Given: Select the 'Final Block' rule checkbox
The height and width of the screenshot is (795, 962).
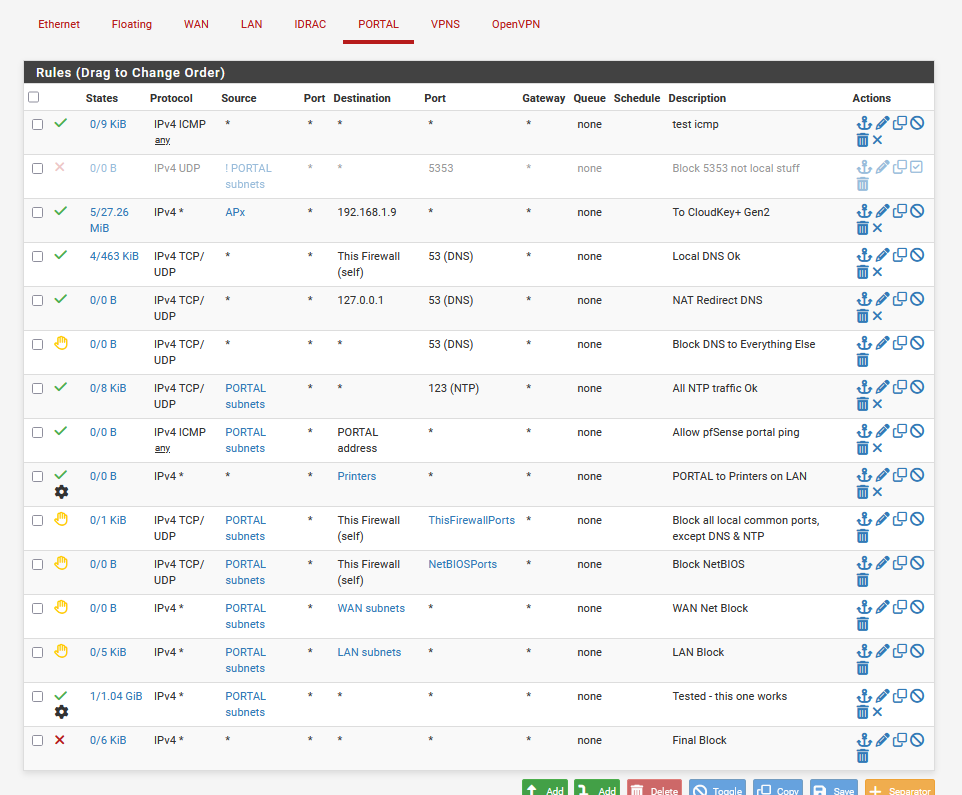Looking at the screenshot, I should pyautogui.click(x=37, y=741).
